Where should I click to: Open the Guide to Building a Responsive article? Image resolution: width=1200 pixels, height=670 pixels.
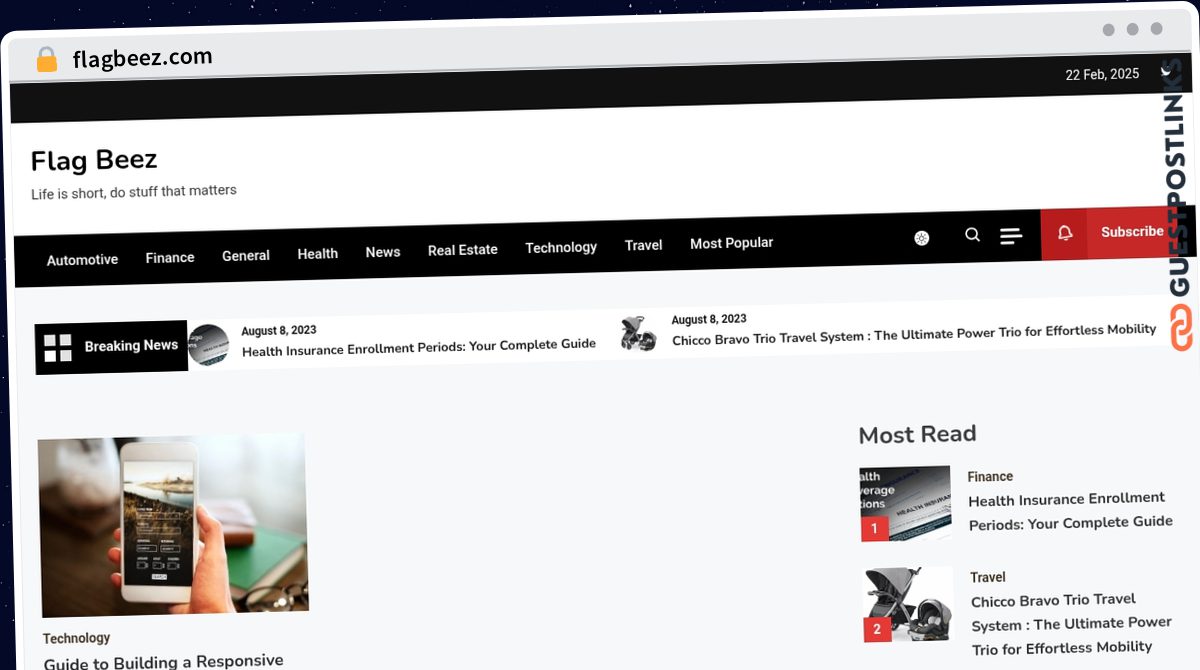point(164,662)
